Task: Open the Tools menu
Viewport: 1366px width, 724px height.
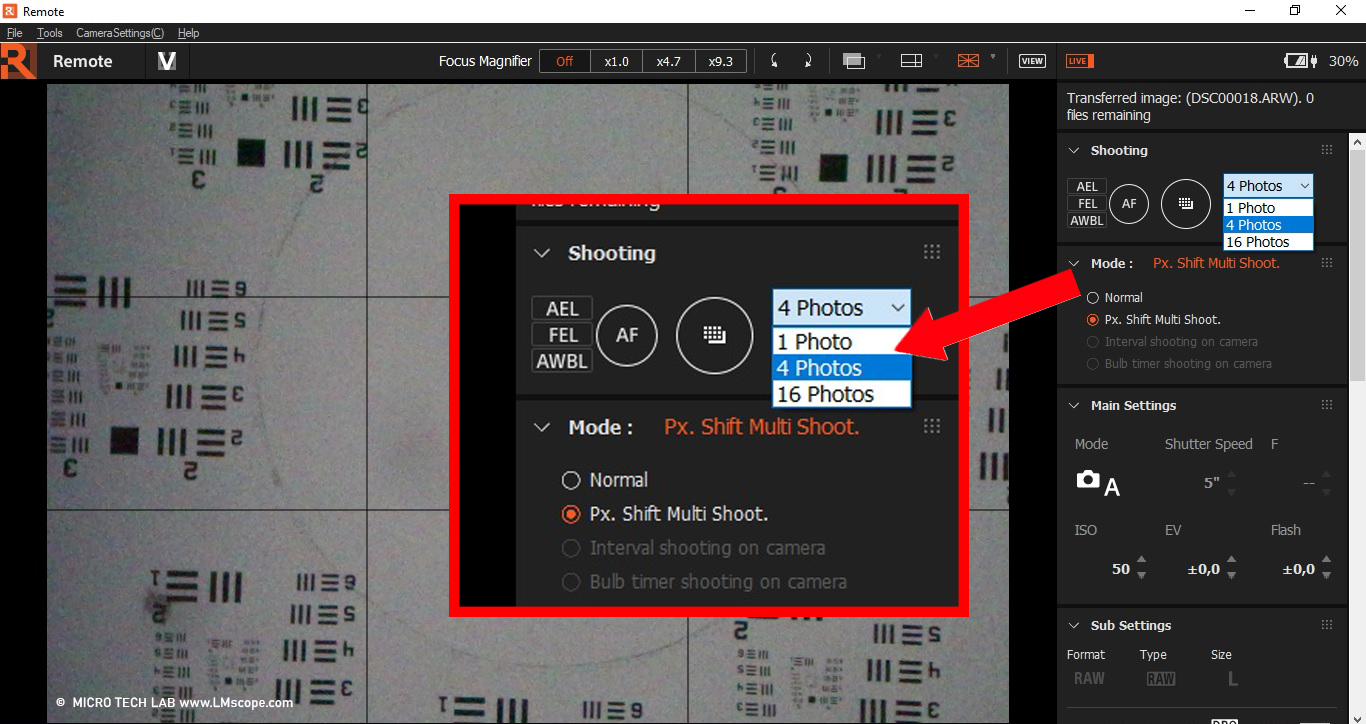Action: pos(49,32)
